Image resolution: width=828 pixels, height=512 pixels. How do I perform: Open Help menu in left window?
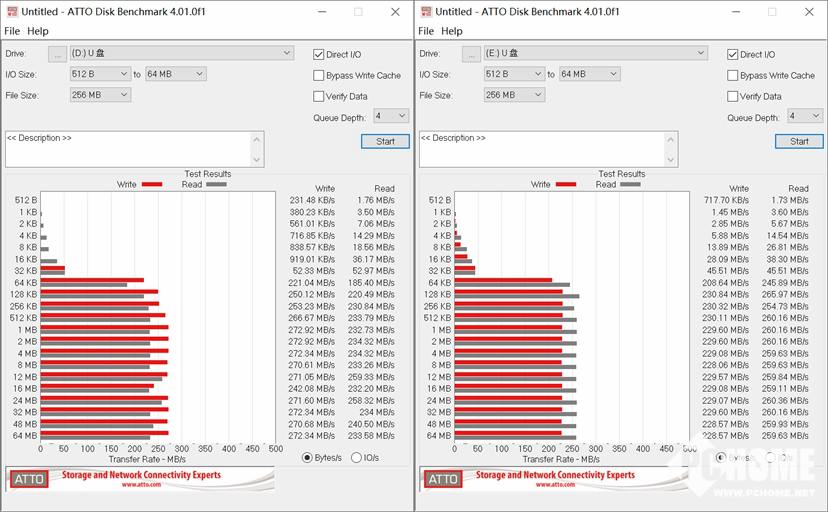tap(37, 31)
